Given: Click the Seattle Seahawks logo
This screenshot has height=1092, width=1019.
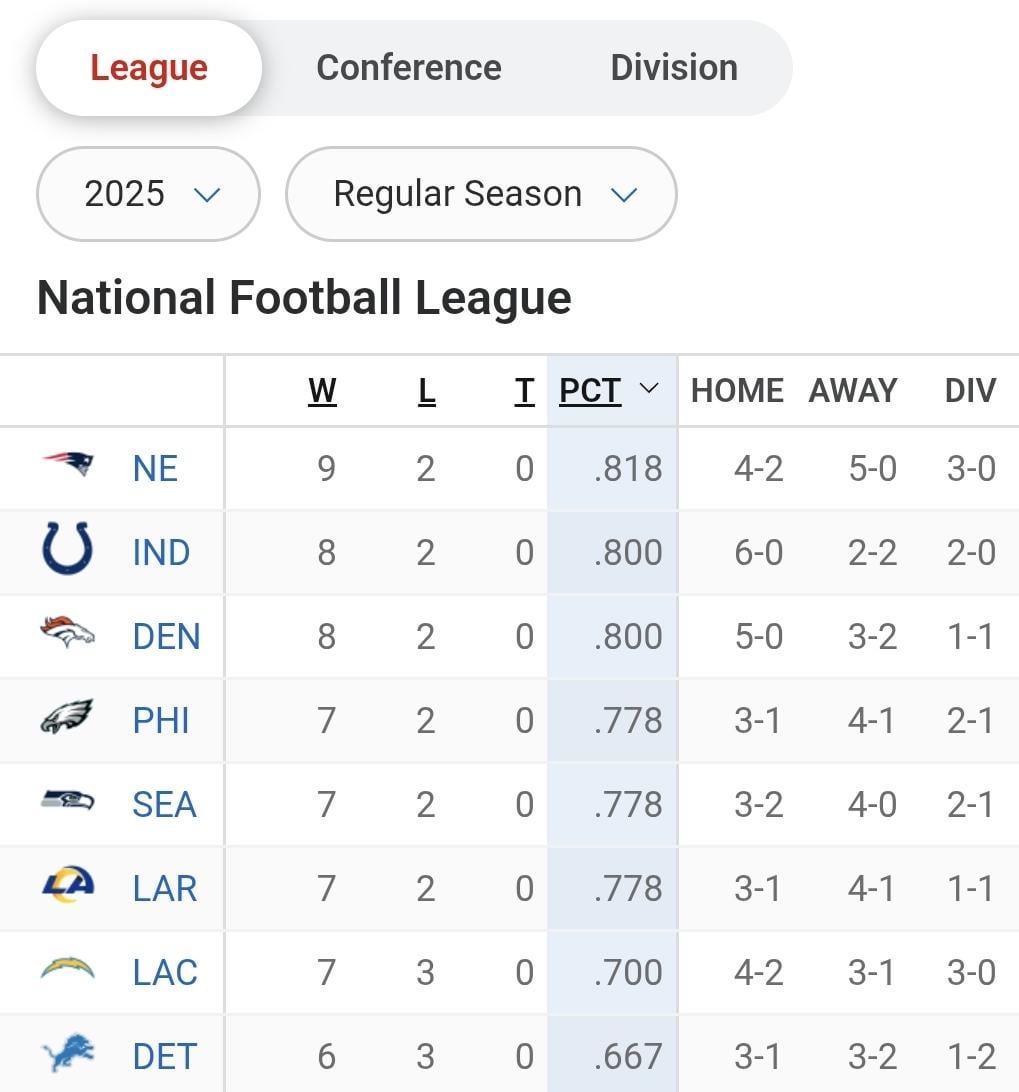Looking at the screenshot, I should point(67,801).
